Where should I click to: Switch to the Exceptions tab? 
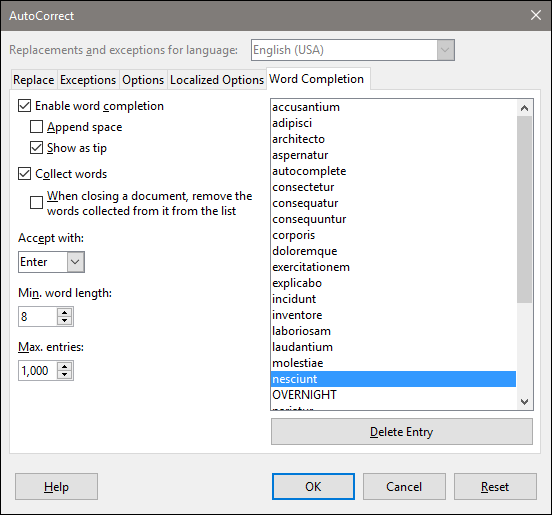click(x=88, y=80)
